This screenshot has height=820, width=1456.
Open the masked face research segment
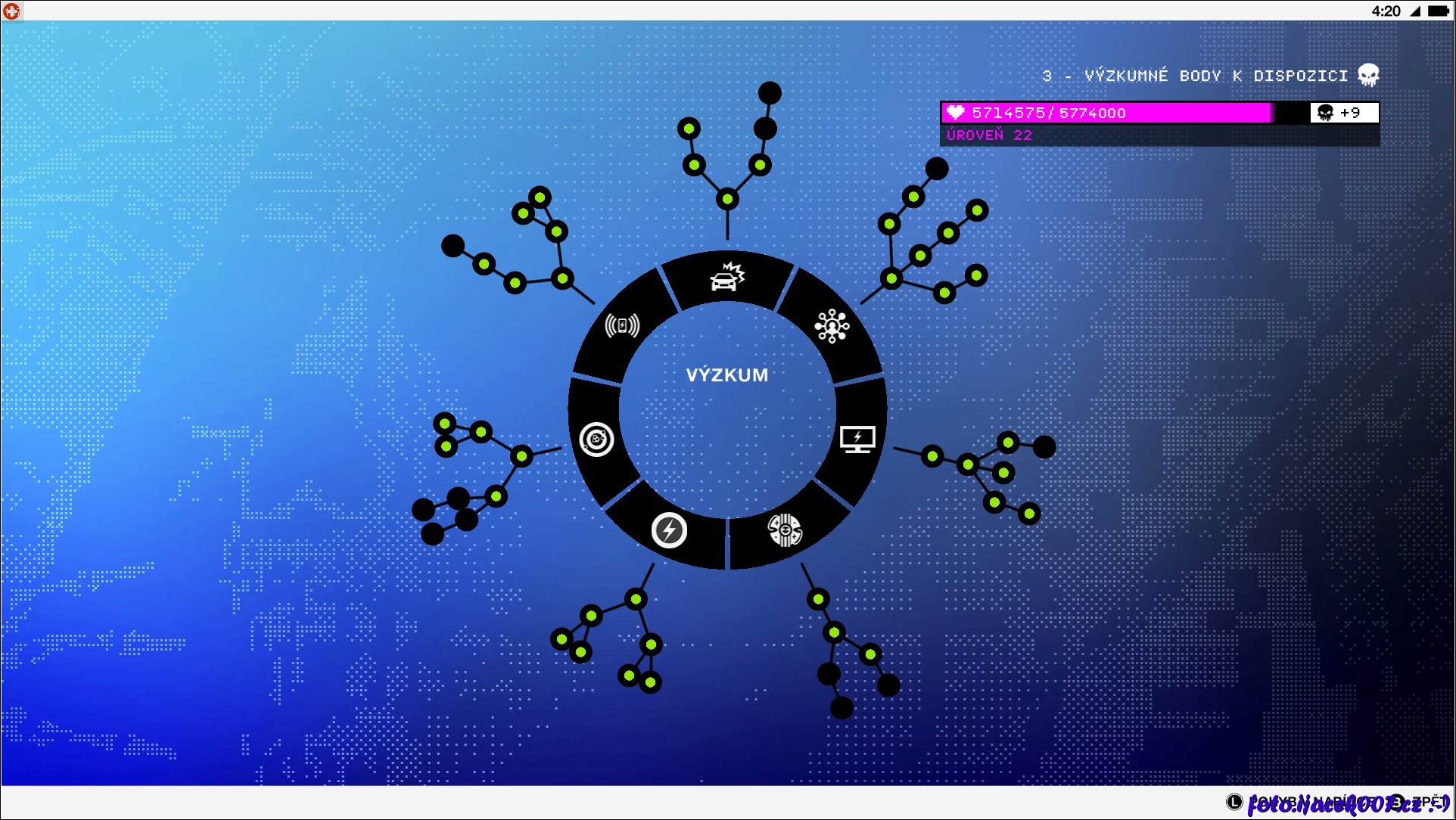click(785, 530)
